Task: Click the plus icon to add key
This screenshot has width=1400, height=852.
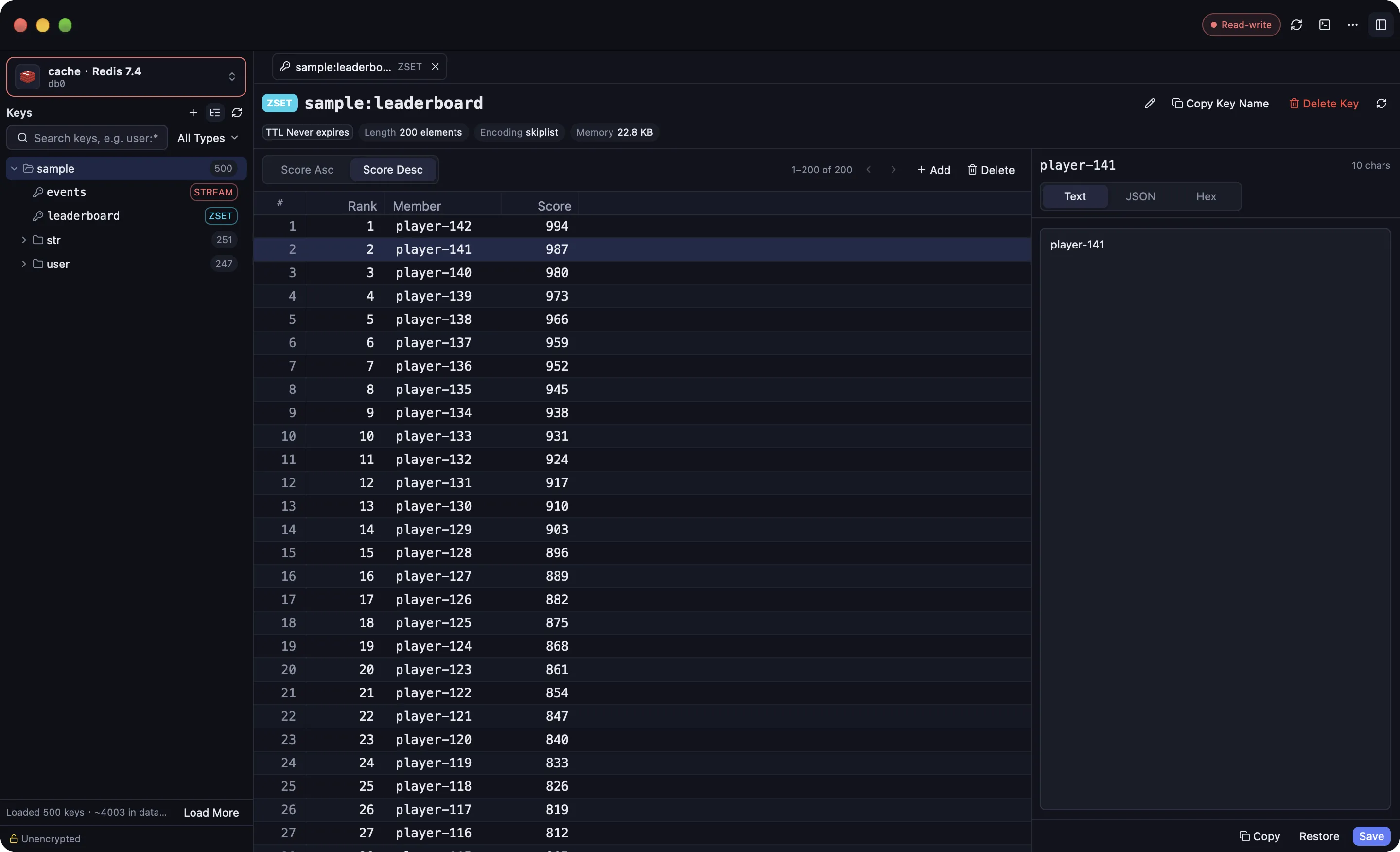Action: tap(193, 112)
